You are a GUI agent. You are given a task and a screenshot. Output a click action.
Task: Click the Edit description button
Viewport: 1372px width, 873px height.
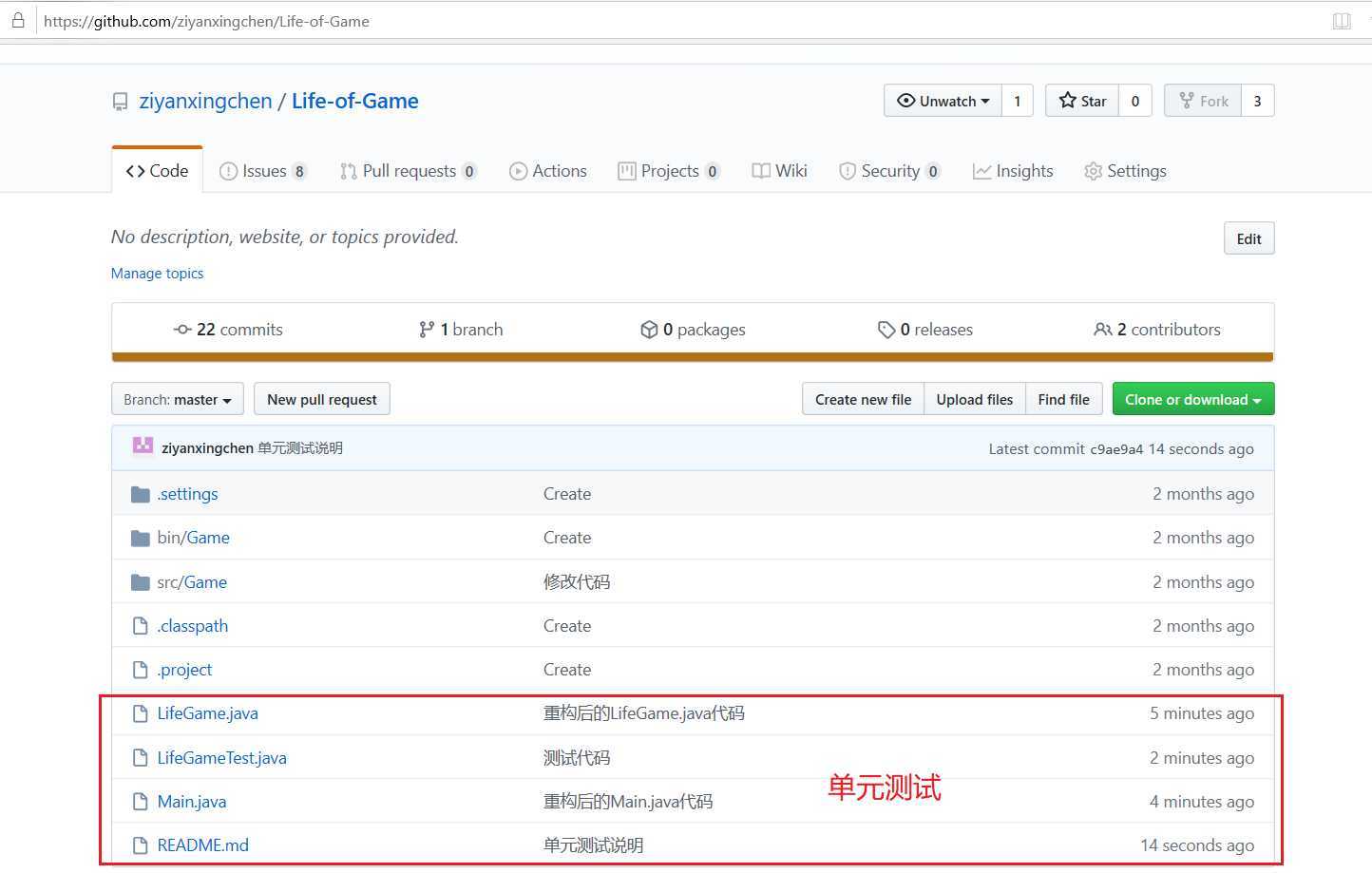(x=1248, y=238)
